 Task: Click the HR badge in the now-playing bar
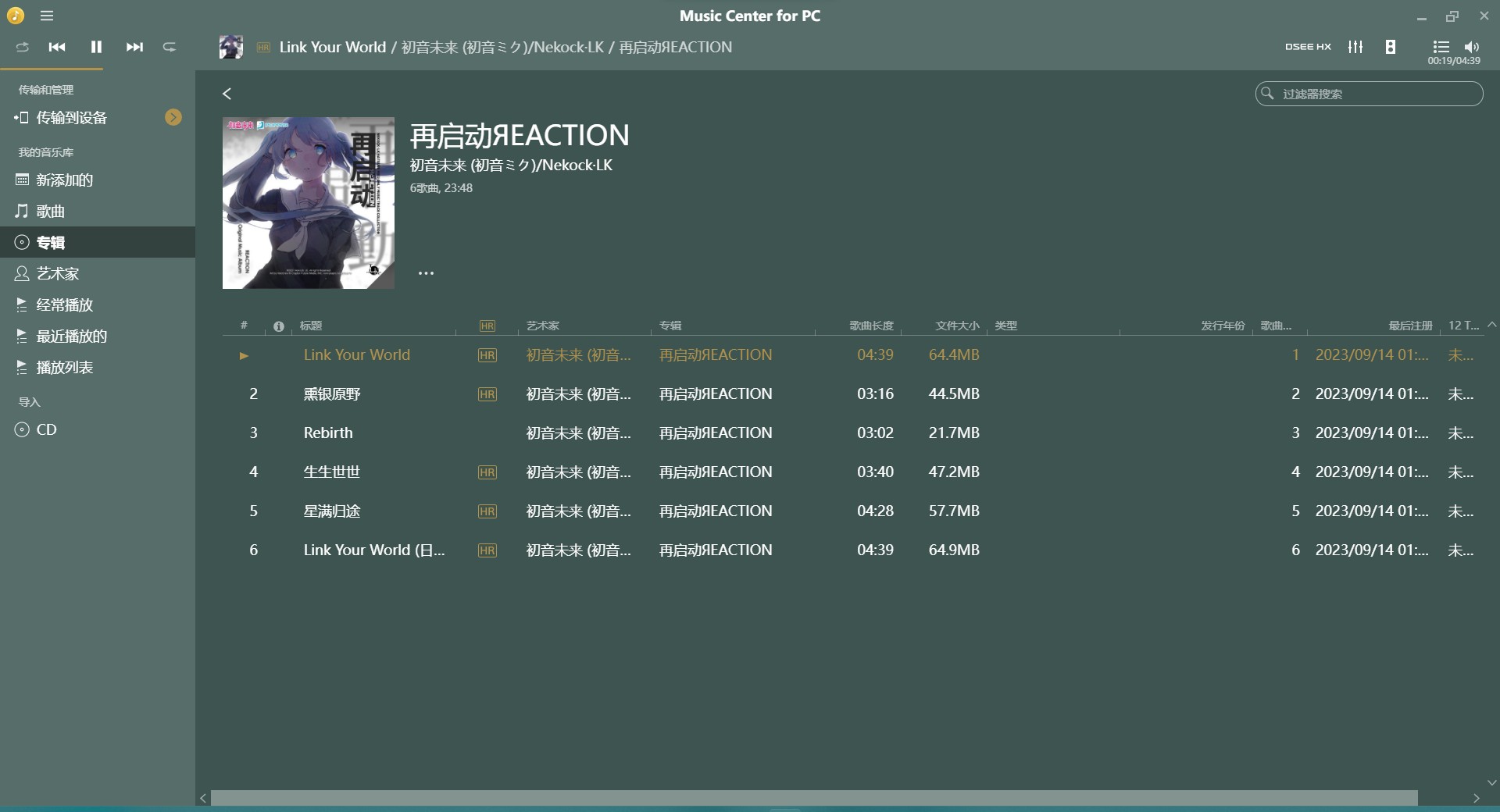pyautogui.click(x=263, y=48)
